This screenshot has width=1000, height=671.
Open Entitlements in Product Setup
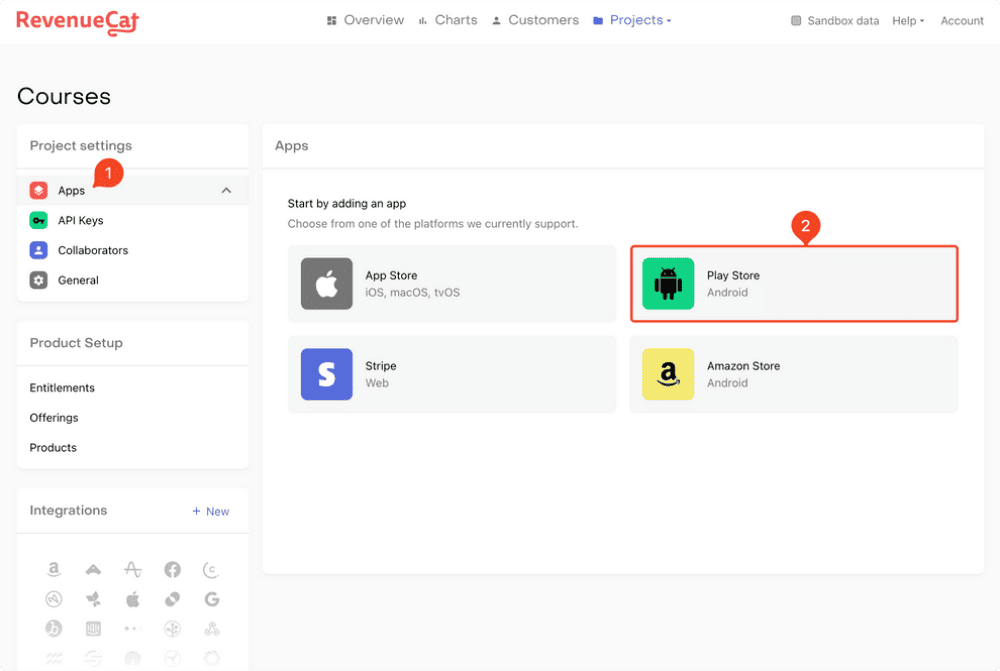tap(62, 388)
